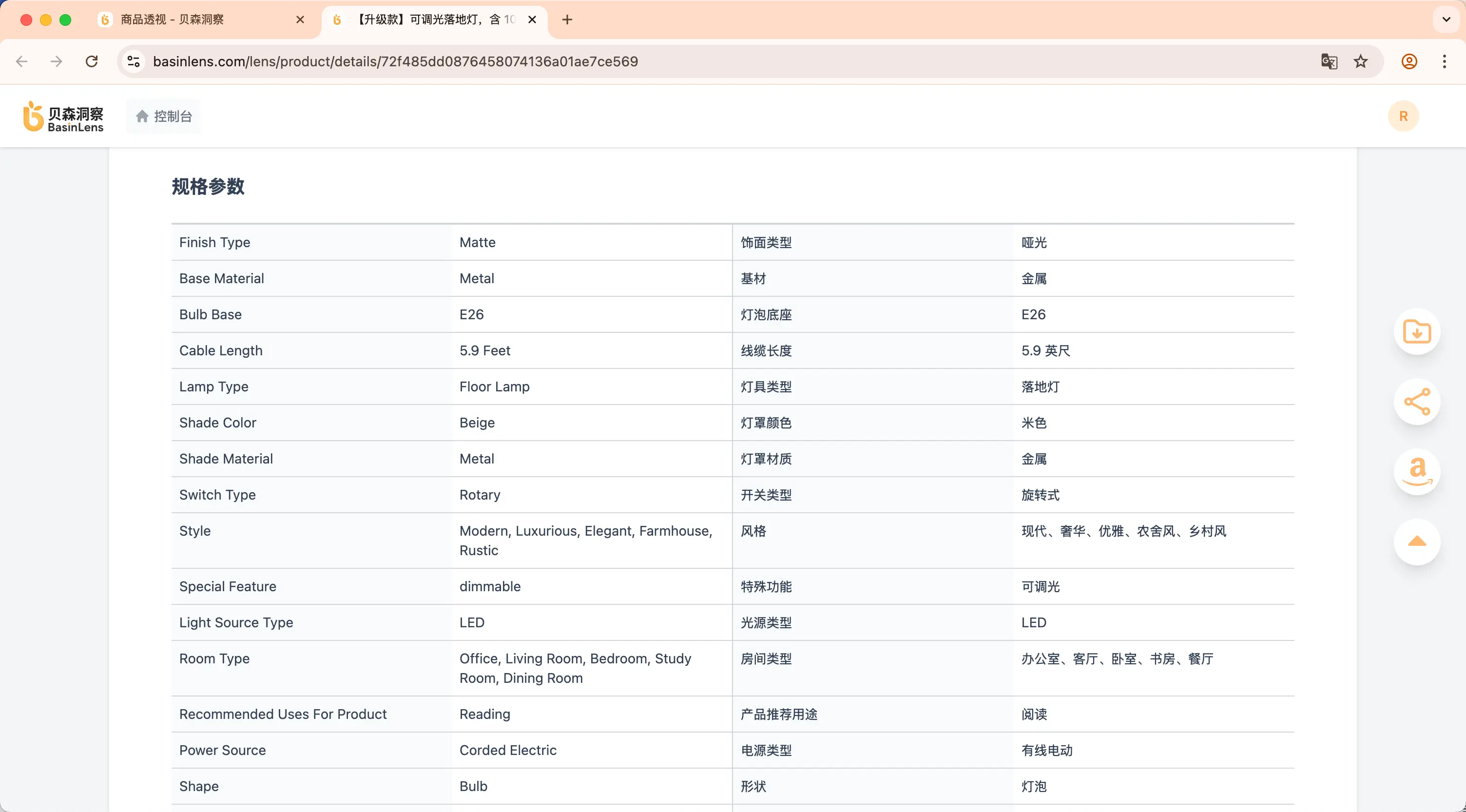Bookmark this page with the star icon
The image size is (1466, 812).
coord(1361,61)
